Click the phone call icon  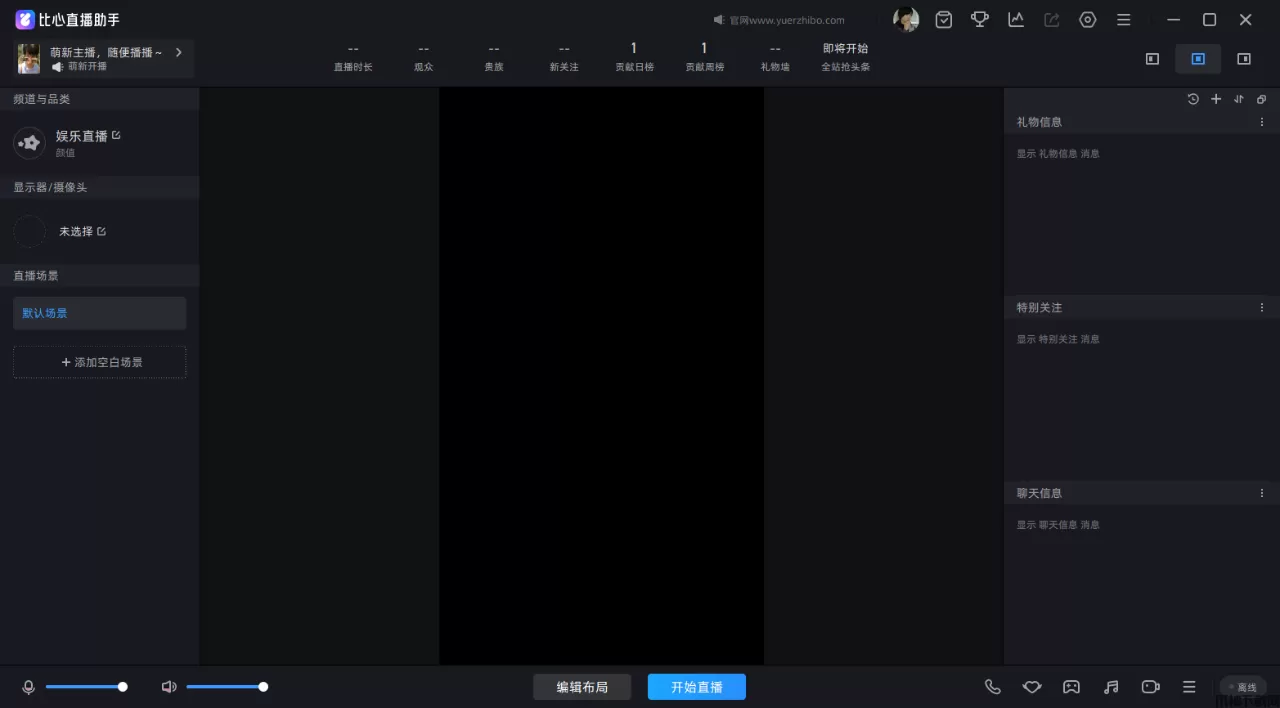pos(993,687)
